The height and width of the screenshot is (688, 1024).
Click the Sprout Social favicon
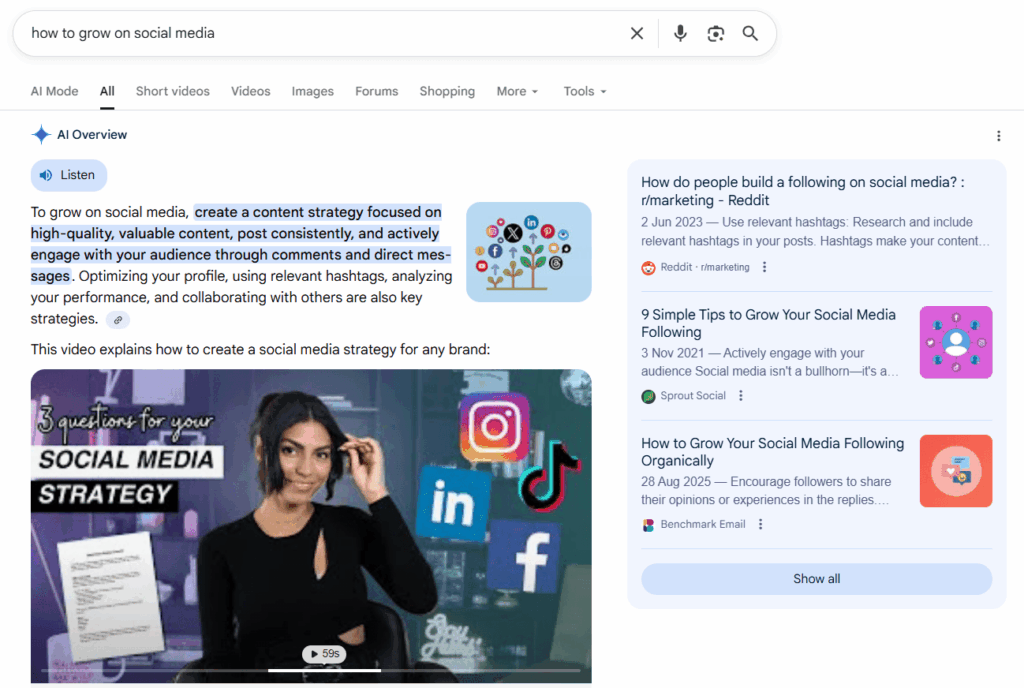tap(648, 396)
